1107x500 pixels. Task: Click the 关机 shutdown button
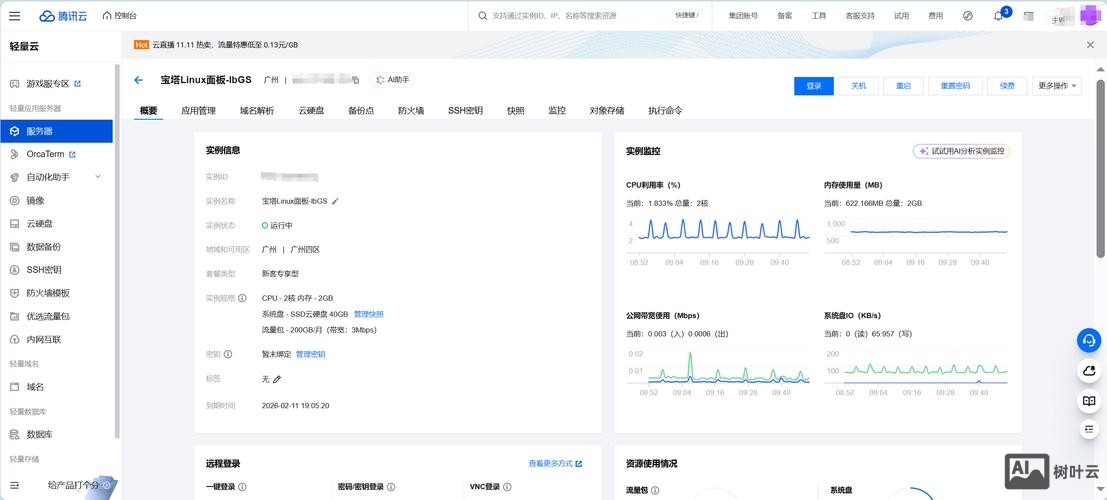pos(858,86)
